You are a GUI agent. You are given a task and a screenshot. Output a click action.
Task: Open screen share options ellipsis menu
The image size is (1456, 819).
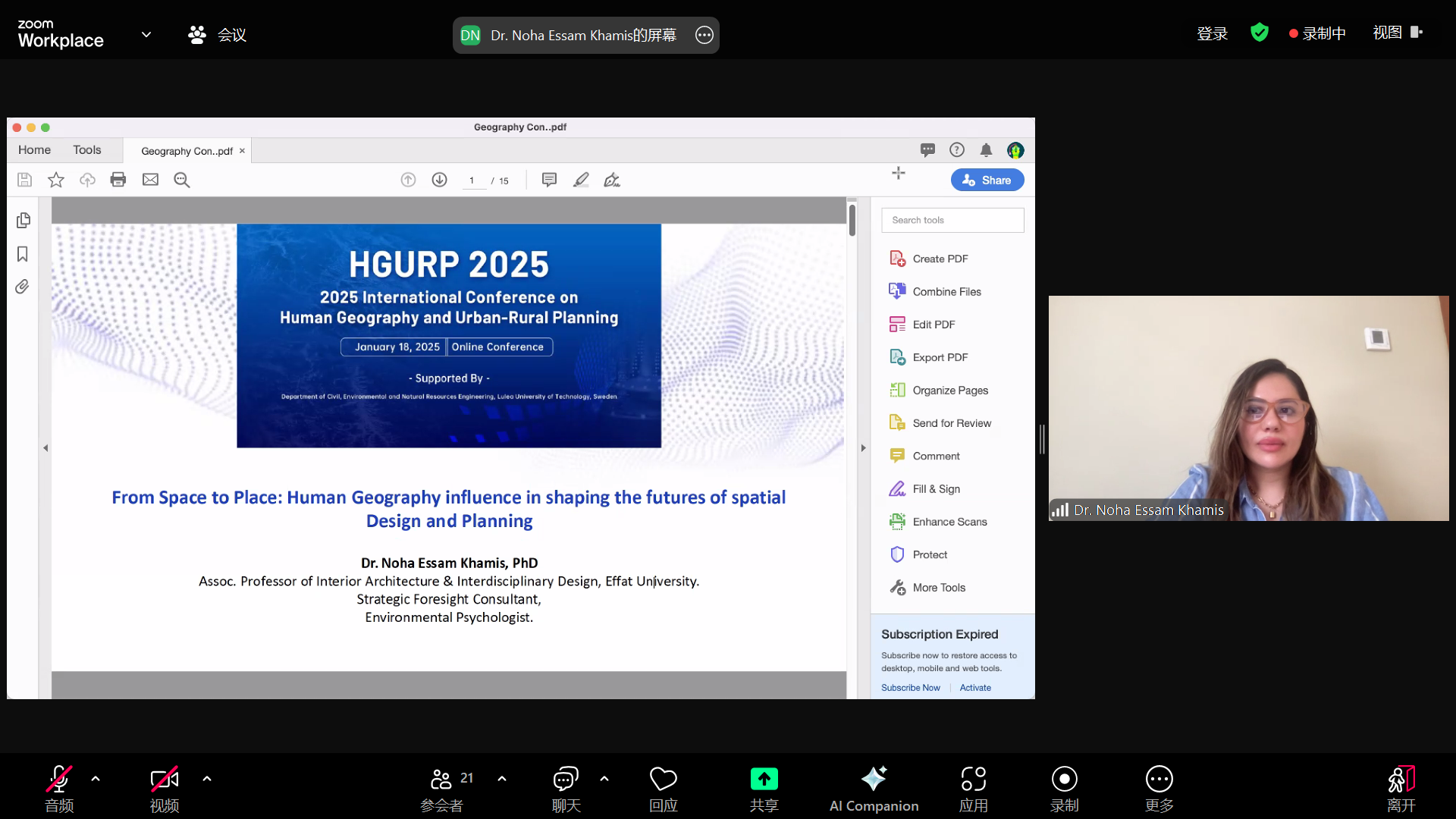(x=704, y=35)
